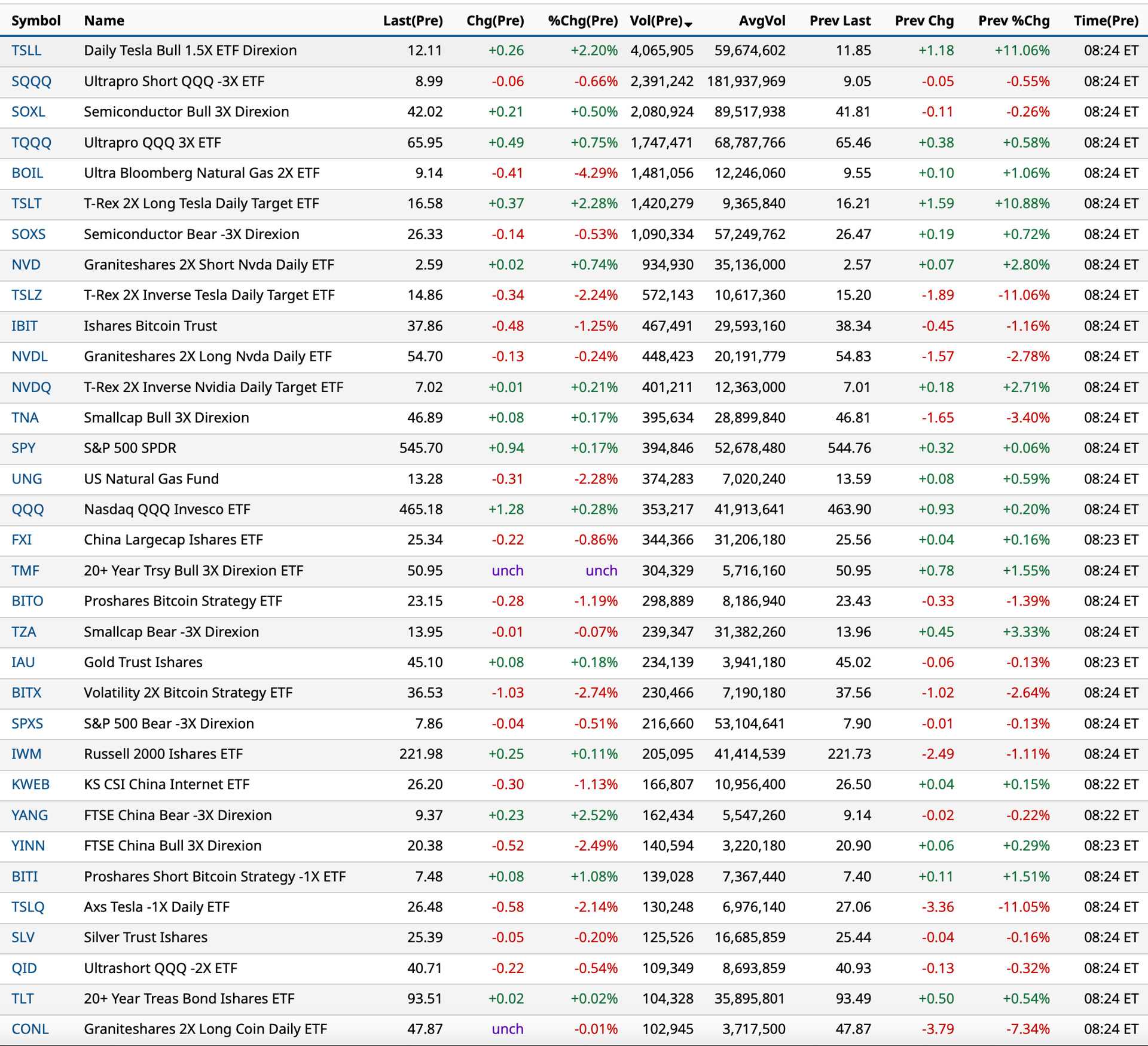Open the TQQQ ticker link
Screen dimensions: 1148x1046
pyautogui.click(x=31, y=143)
